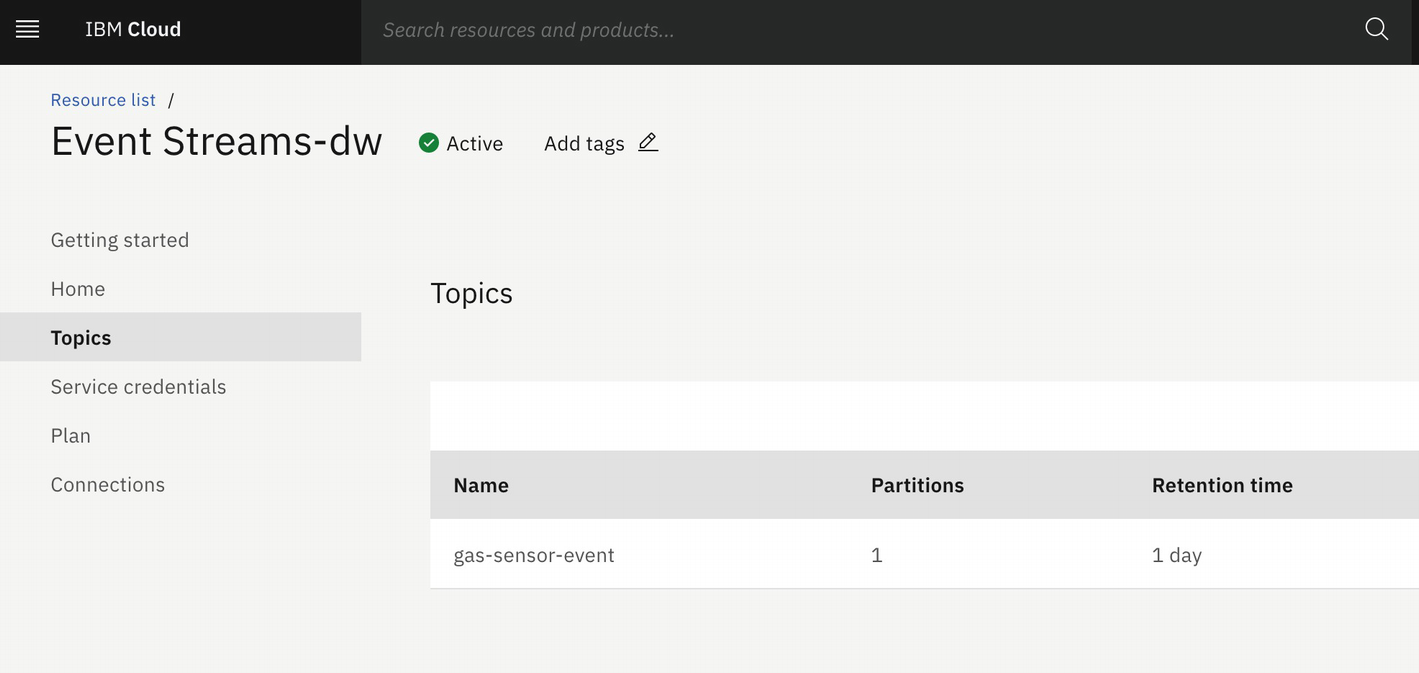Open the Plan sidebar item
This screenshot has width=1419, height=673.
71,436
